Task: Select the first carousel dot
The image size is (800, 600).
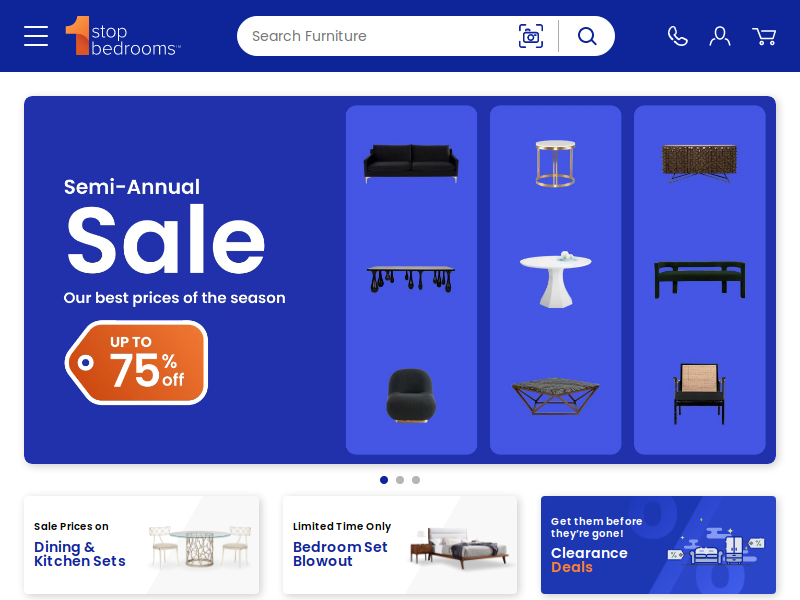Action: [x=384, y=480]
